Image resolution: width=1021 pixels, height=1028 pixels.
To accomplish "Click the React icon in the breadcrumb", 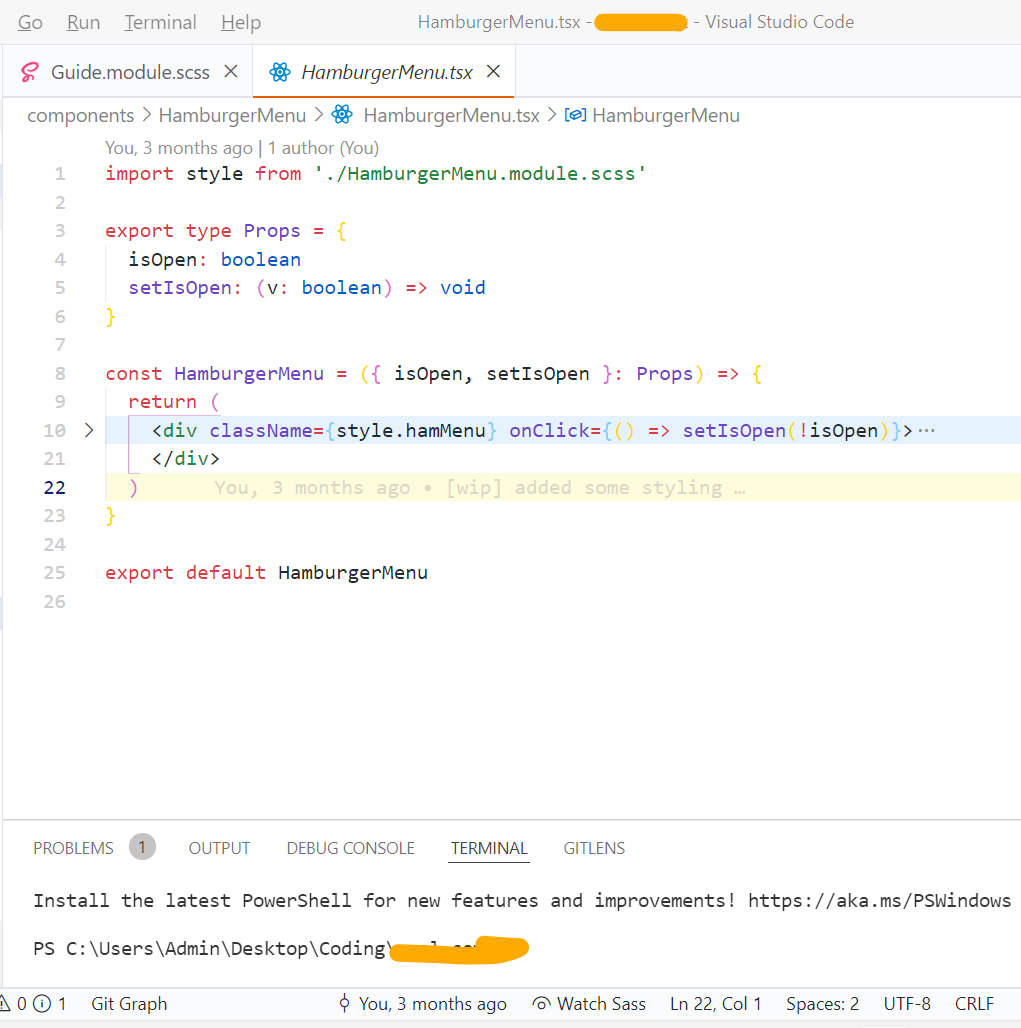I will point(342,115).
